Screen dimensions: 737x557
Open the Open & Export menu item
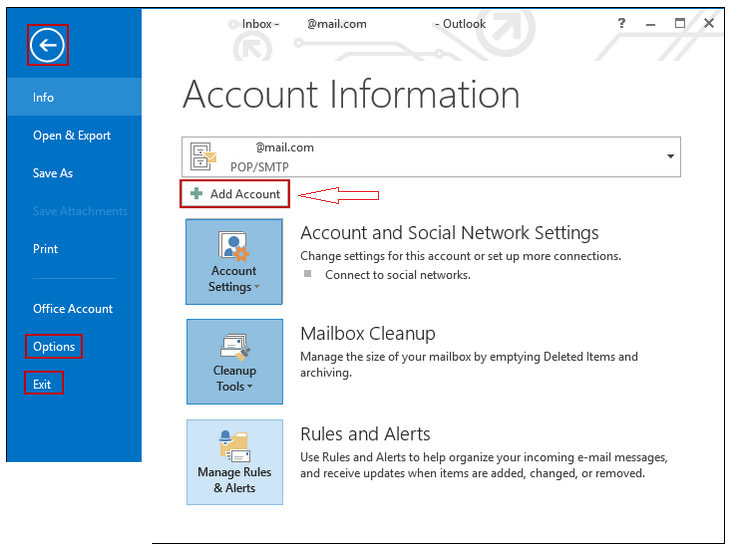[x=72, y=135]
